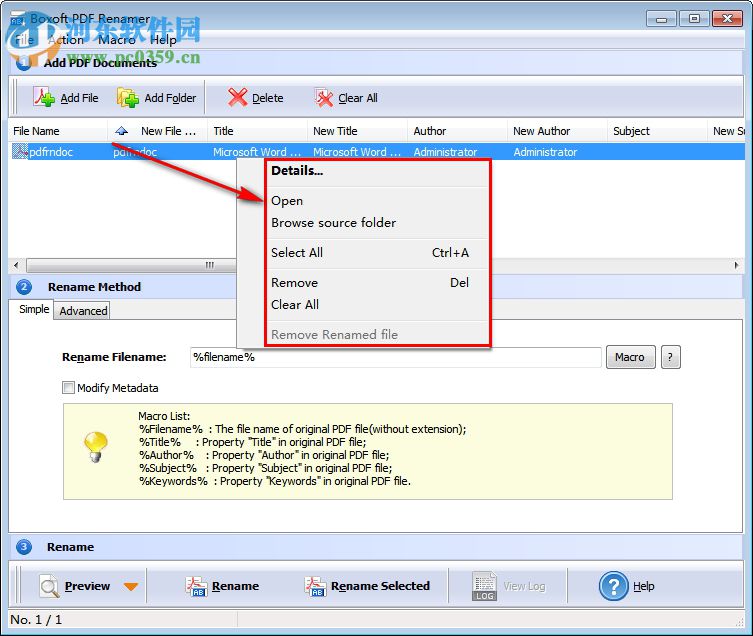753x636 pixels.
Task: Open the Help menu
Action: [163, 40]
